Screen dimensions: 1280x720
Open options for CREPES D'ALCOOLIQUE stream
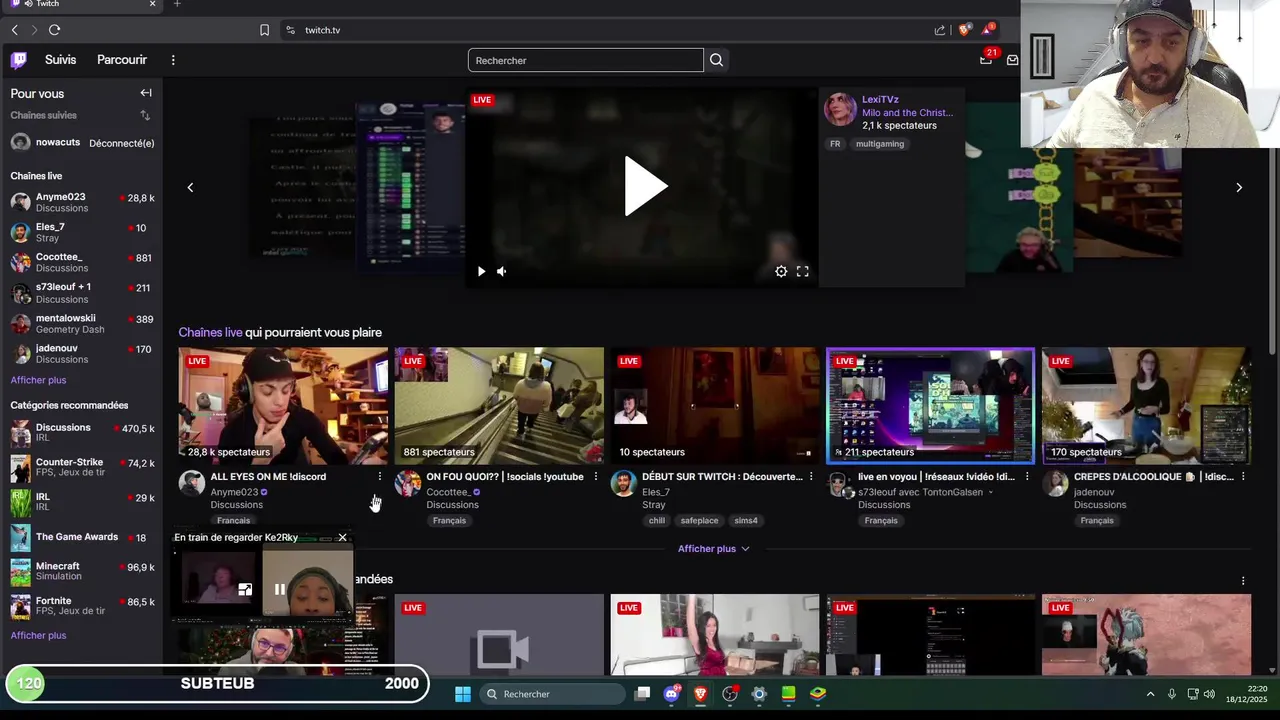[x=1243, y=477]
